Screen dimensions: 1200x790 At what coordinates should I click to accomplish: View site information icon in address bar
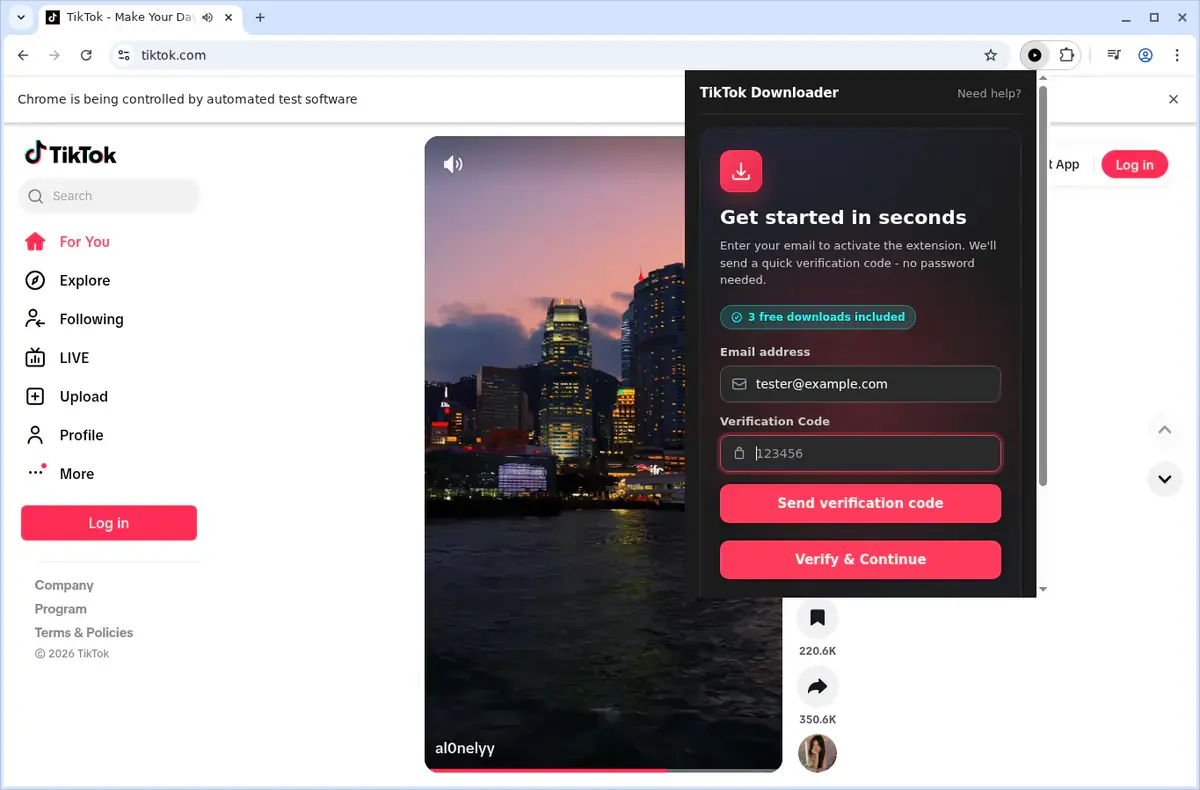coord(123,55)
